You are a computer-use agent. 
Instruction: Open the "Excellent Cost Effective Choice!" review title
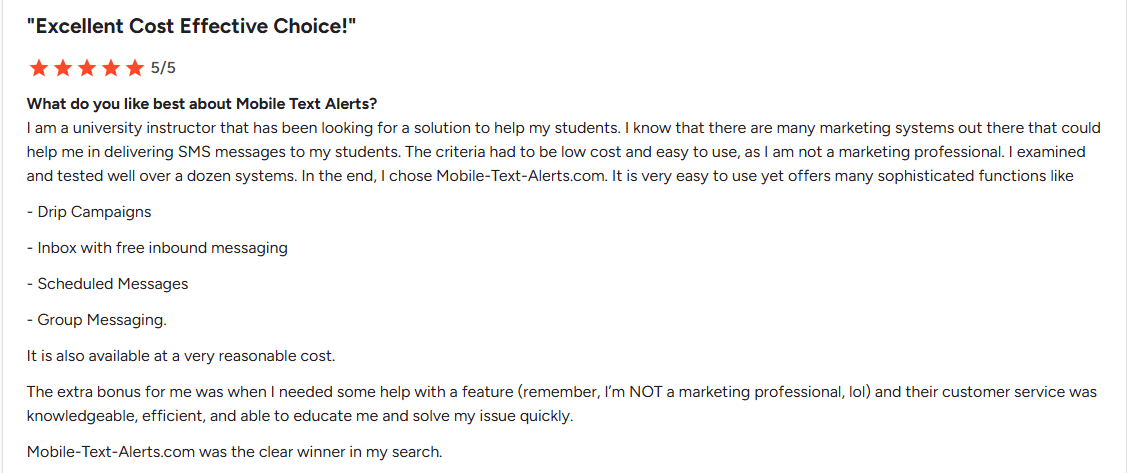(x=192, y=27)
